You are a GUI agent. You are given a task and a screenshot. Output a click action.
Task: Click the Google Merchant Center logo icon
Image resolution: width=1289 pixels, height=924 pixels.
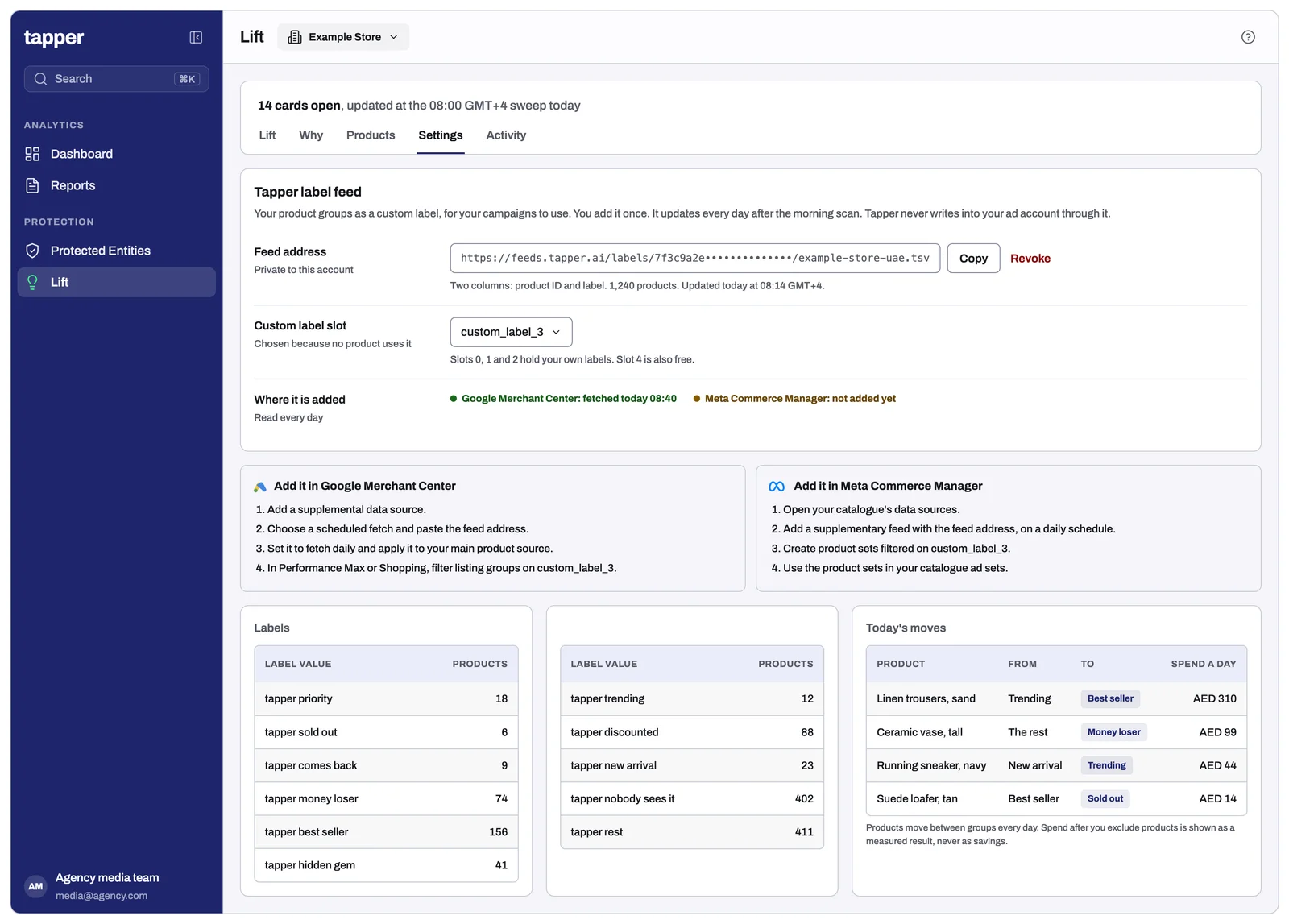(x=260, y=487)
